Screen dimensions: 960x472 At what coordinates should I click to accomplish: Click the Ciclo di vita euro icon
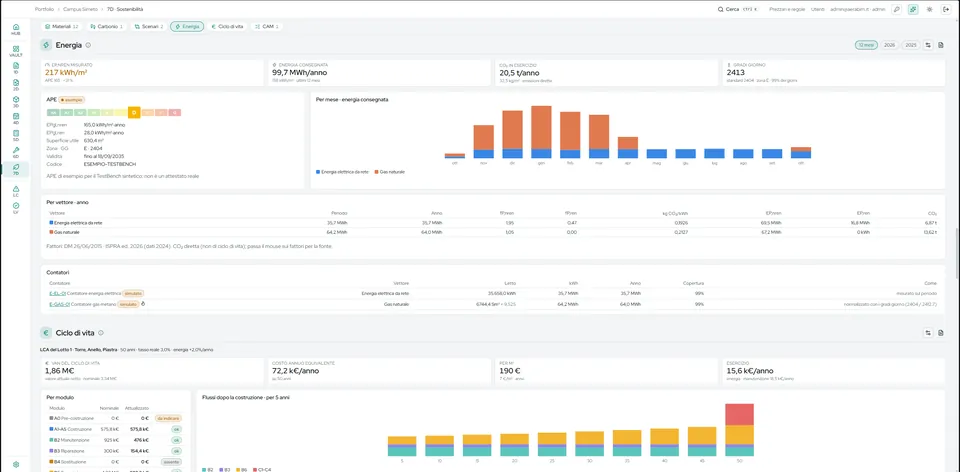coord(46,332)
